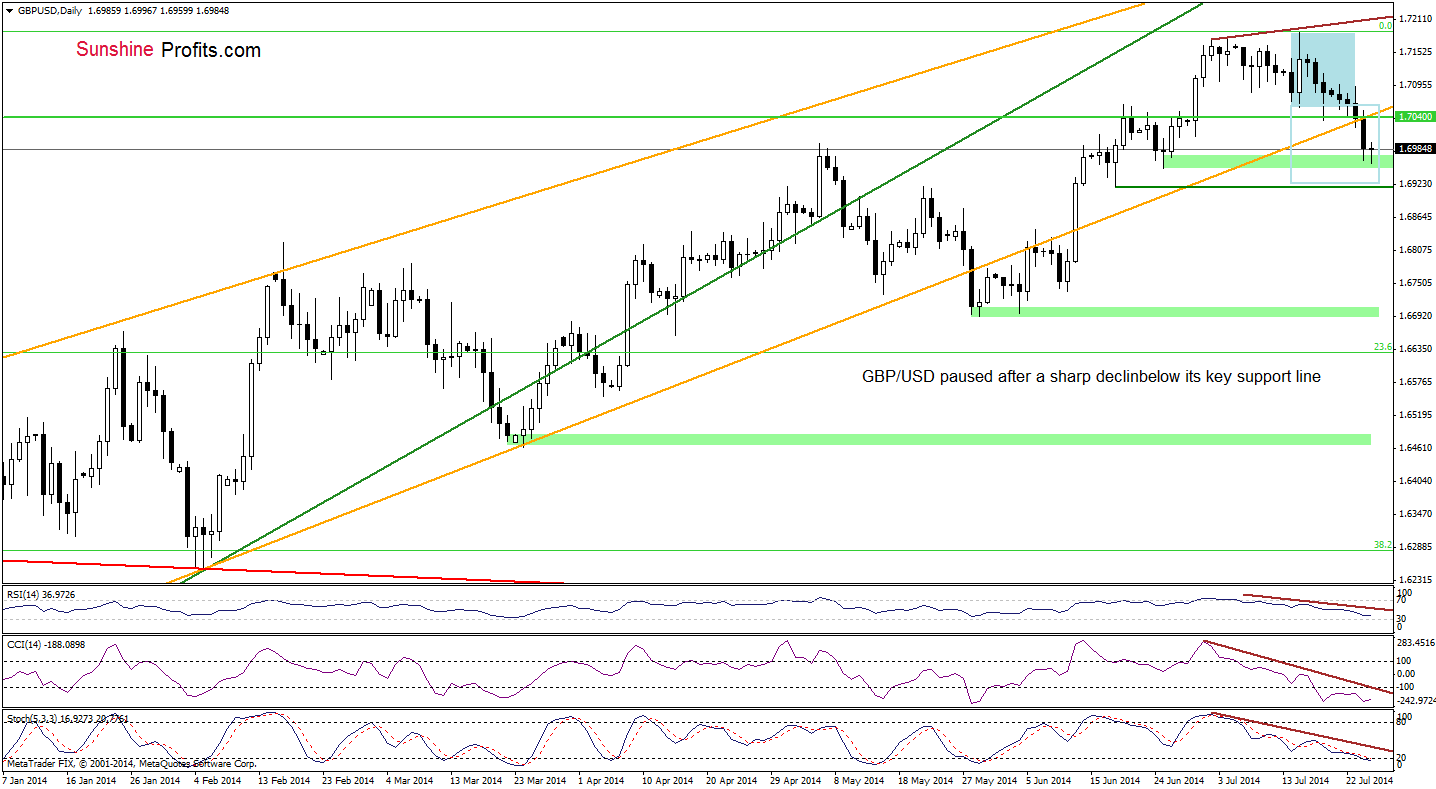Click the GBP/USD paused annotation text

(1091, 377)
